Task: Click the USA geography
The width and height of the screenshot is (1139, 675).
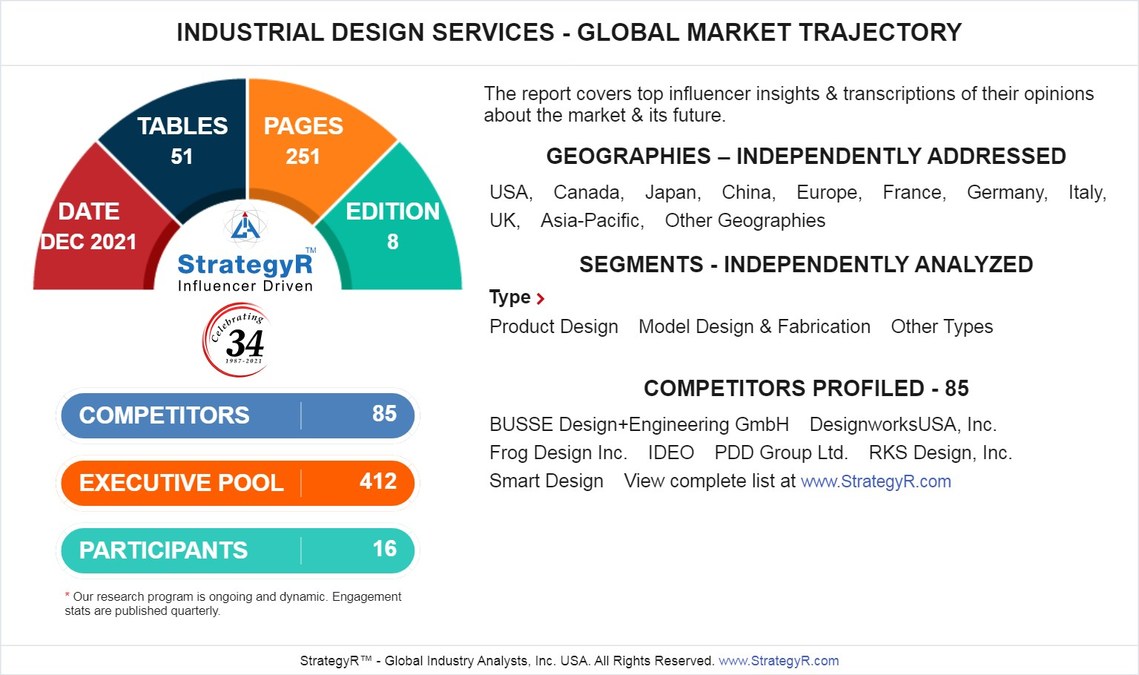Action: pos(511,193)
